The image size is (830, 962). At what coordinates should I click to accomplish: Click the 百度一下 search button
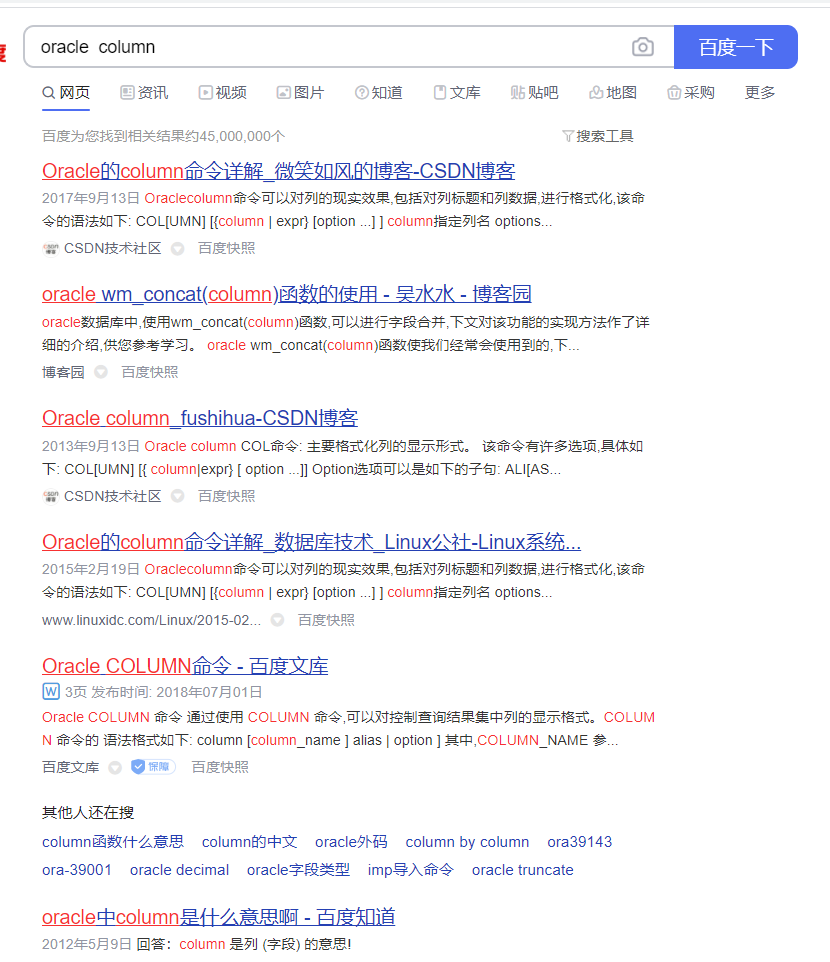736,47
